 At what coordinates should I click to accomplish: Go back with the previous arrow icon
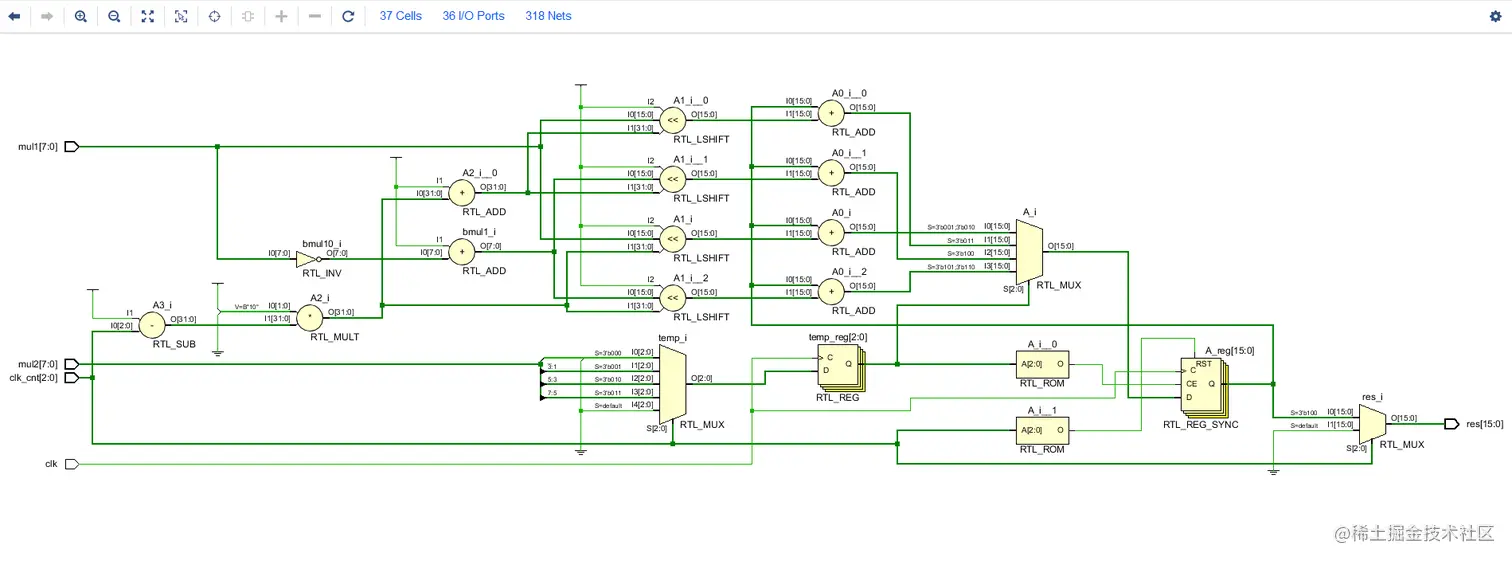coord(14,16)
